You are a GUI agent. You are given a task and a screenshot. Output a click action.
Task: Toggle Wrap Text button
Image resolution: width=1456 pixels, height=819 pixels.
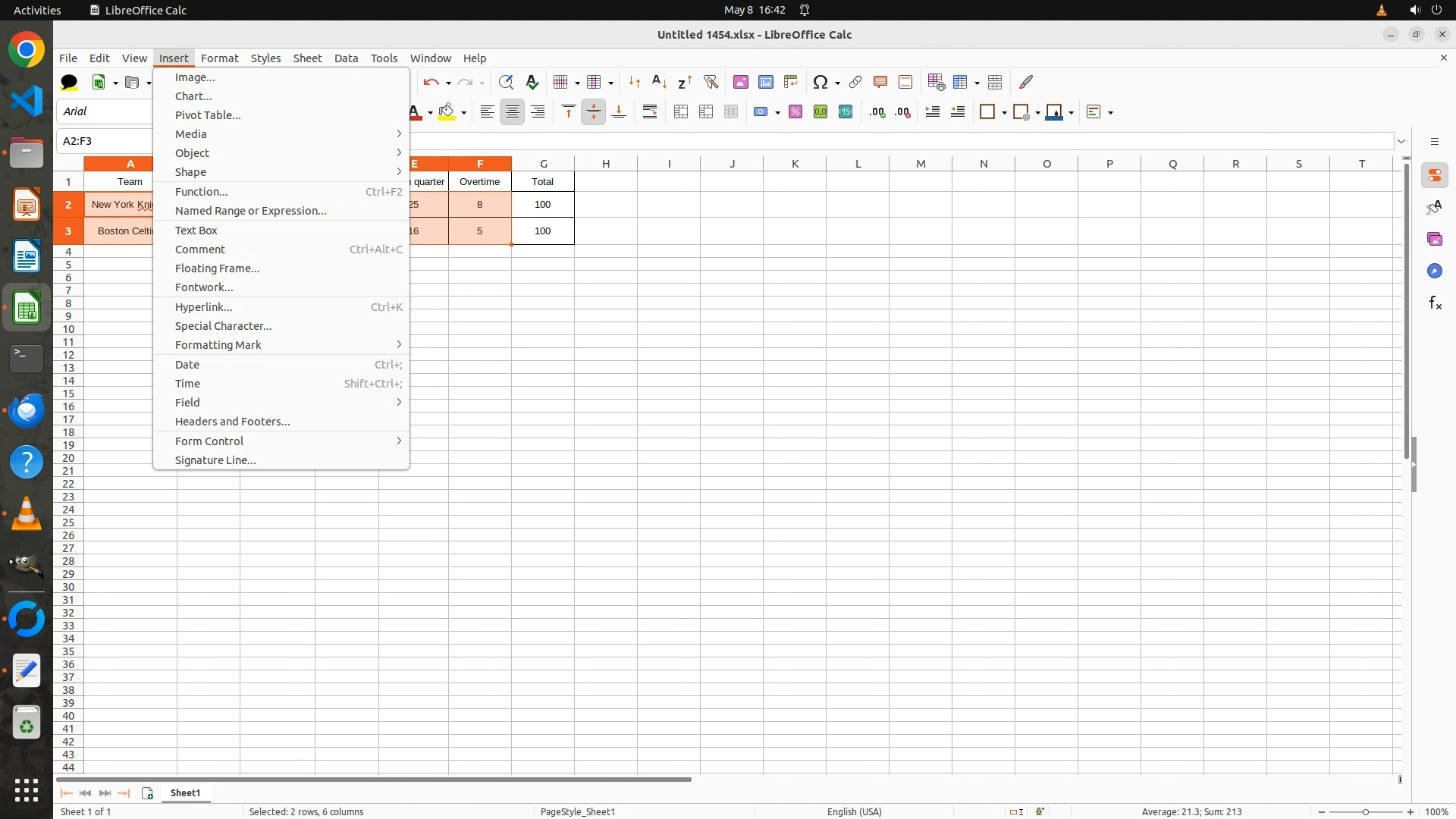650,112
